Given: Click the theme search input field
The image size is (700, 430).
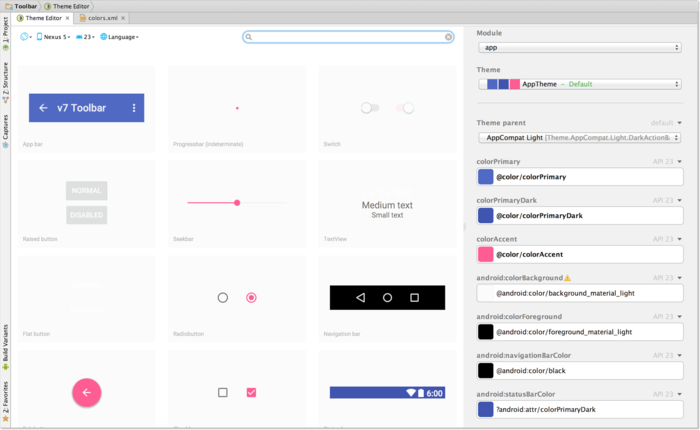Looking at the screenshot, I should (x=348, y=37).
